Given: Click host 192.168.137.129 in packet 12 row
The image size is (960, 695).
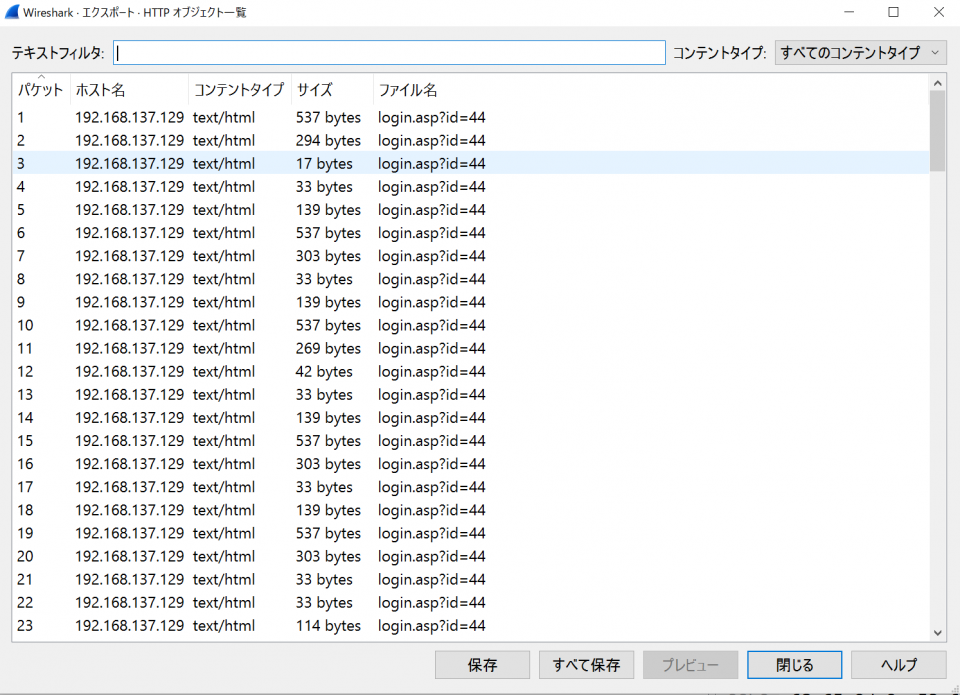Looking at the screenshot, I should coord(129,372).
